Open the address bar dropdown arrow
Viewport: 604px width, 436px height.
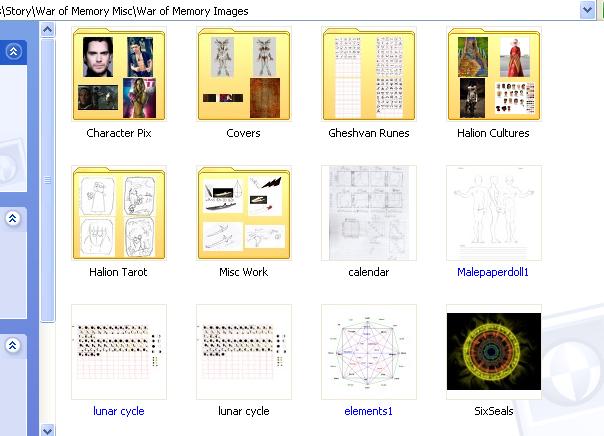[587, 9]
